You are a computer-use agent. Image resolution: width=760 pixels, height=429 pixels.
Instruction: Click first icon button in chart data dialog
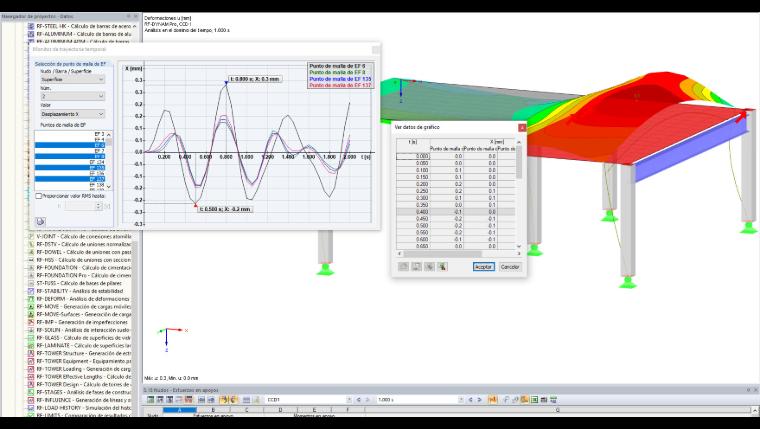[403, 267]
